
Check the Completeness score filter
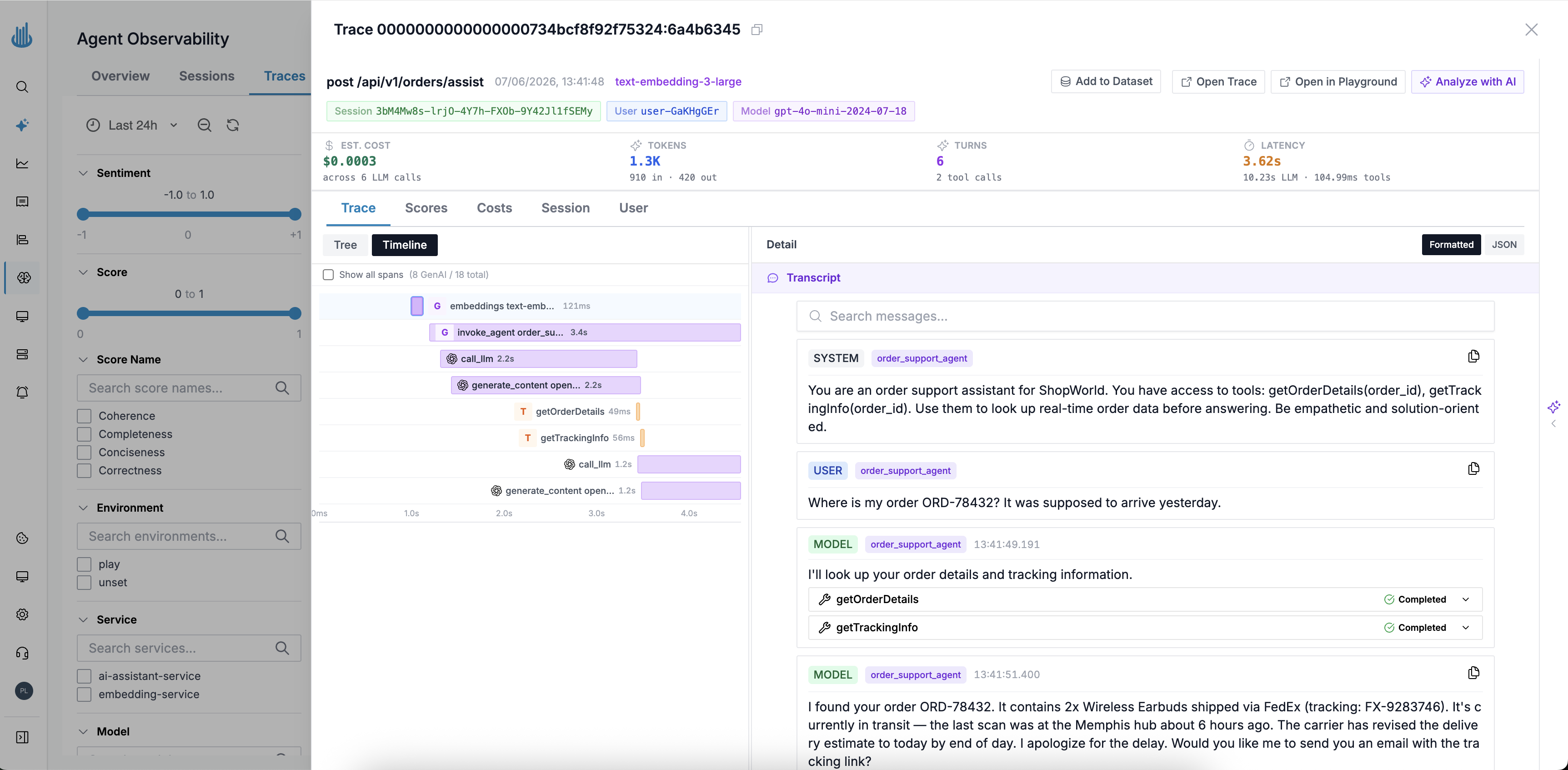tap(84, 434)
